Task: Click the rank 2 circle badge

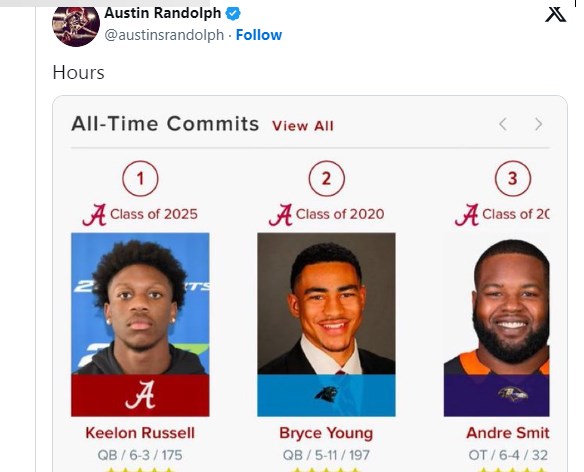Action: pyautogui.click(x=326, y=178)
